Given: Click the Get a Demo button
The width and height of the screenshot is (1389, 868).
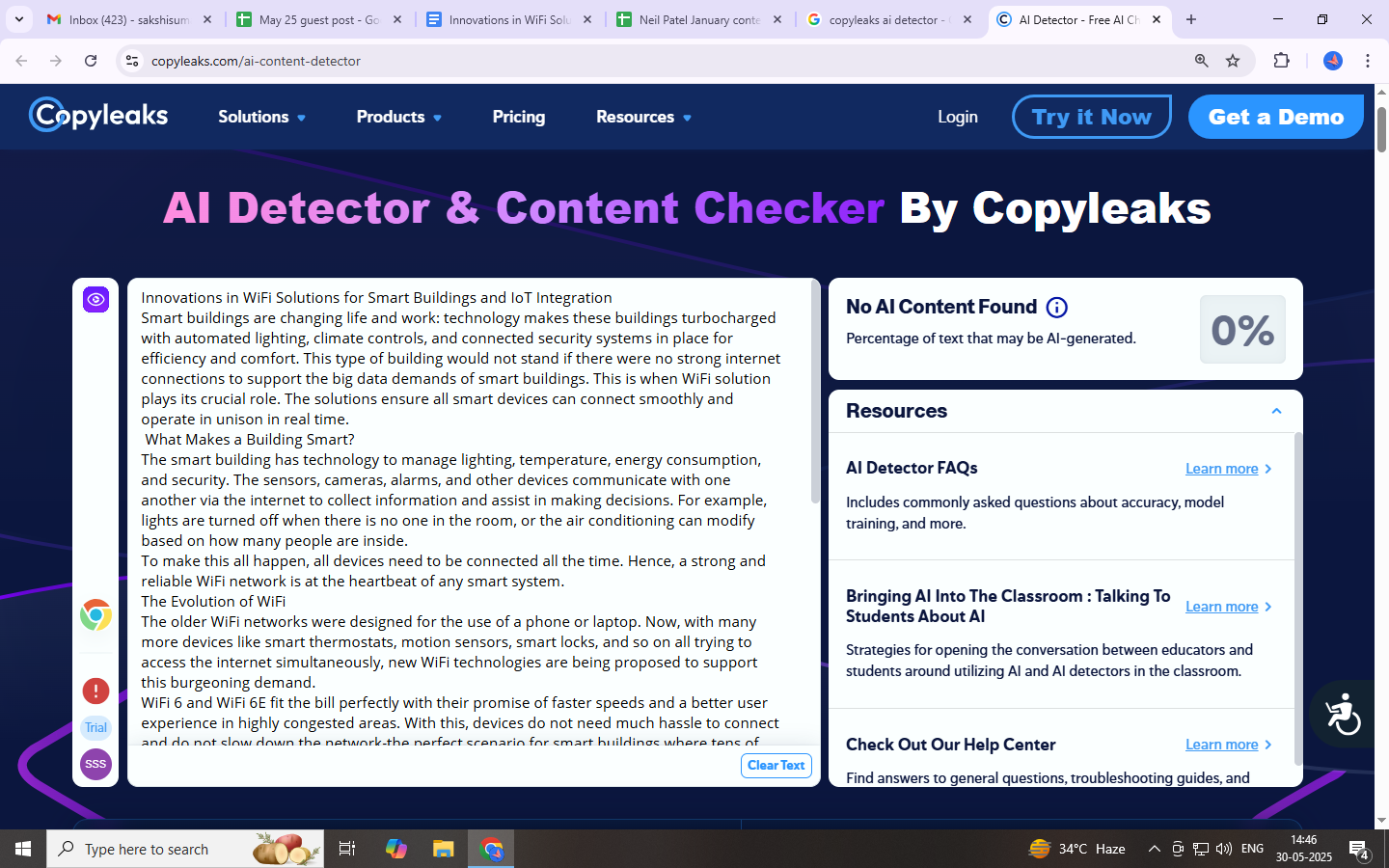Looking at the screenshot, I should pos(1276,117).
